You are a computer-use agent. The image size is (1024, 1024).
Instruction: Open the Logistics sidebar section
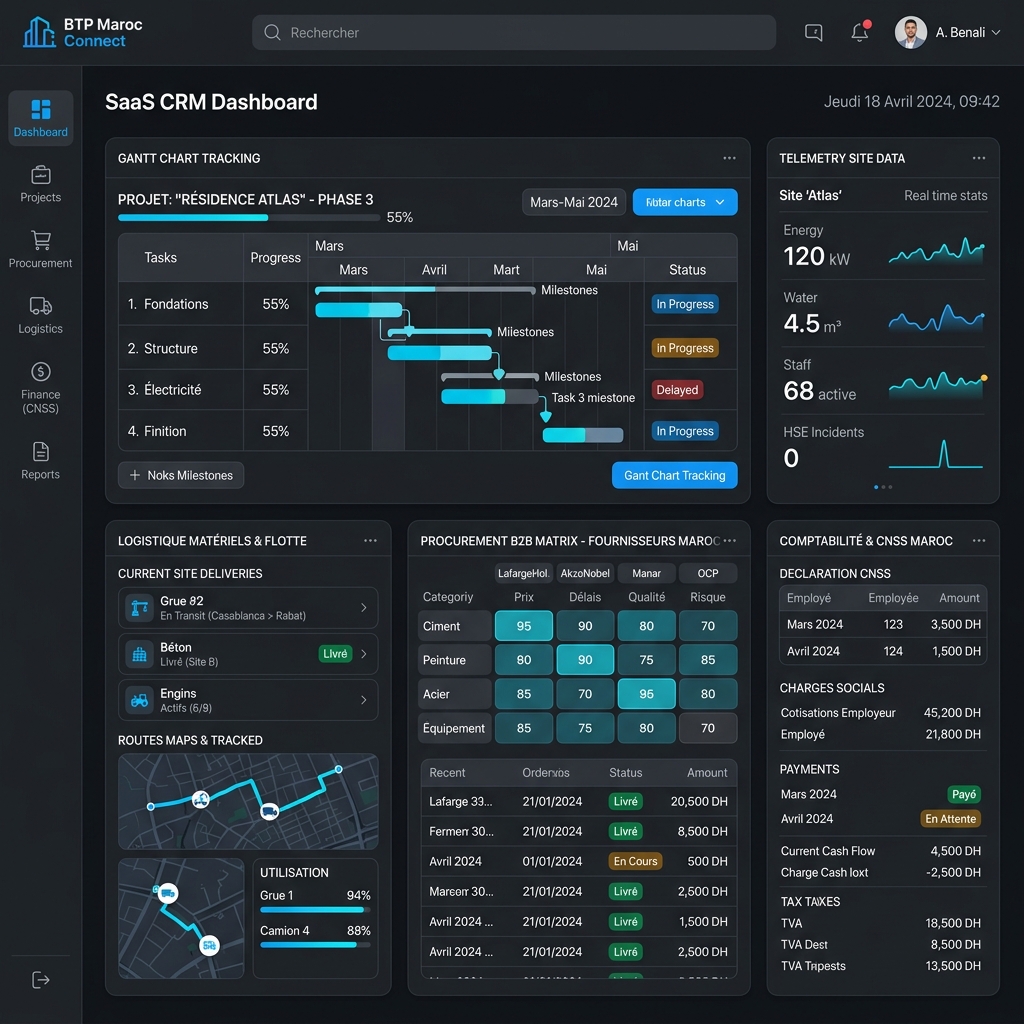point(40,315)
